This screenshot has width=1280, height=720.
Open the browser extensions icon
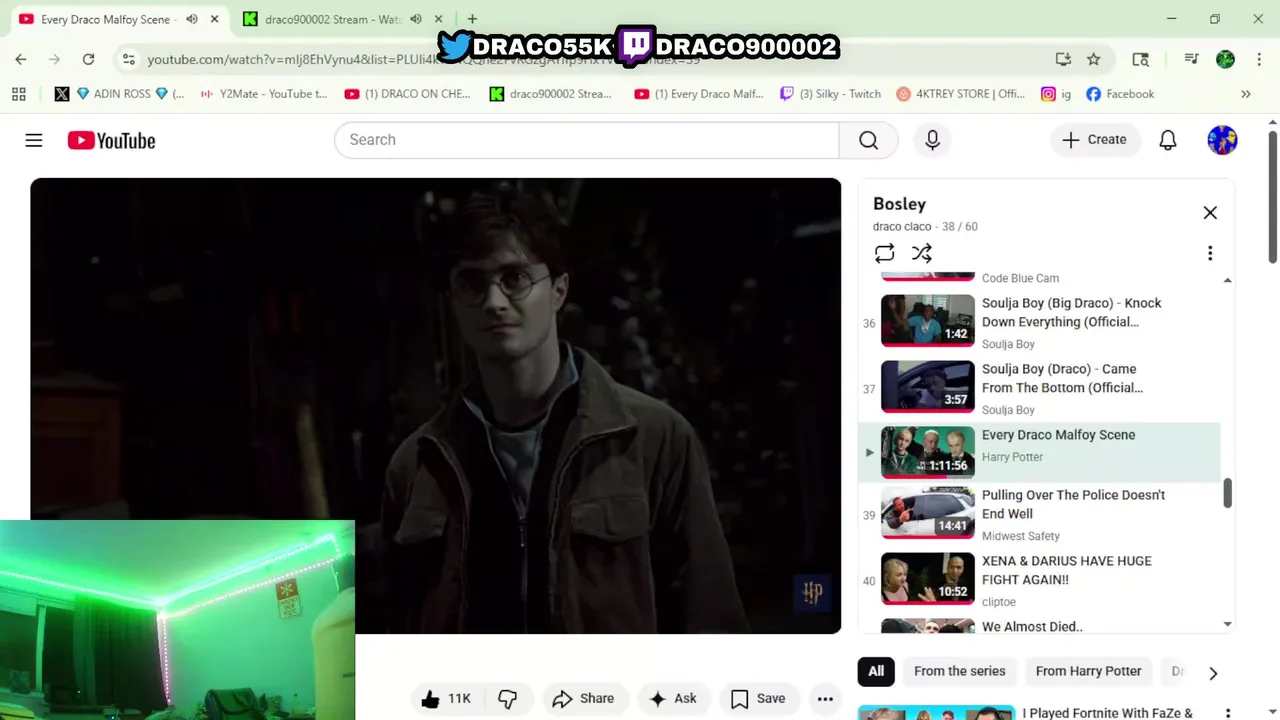(x=1141, y=59)
